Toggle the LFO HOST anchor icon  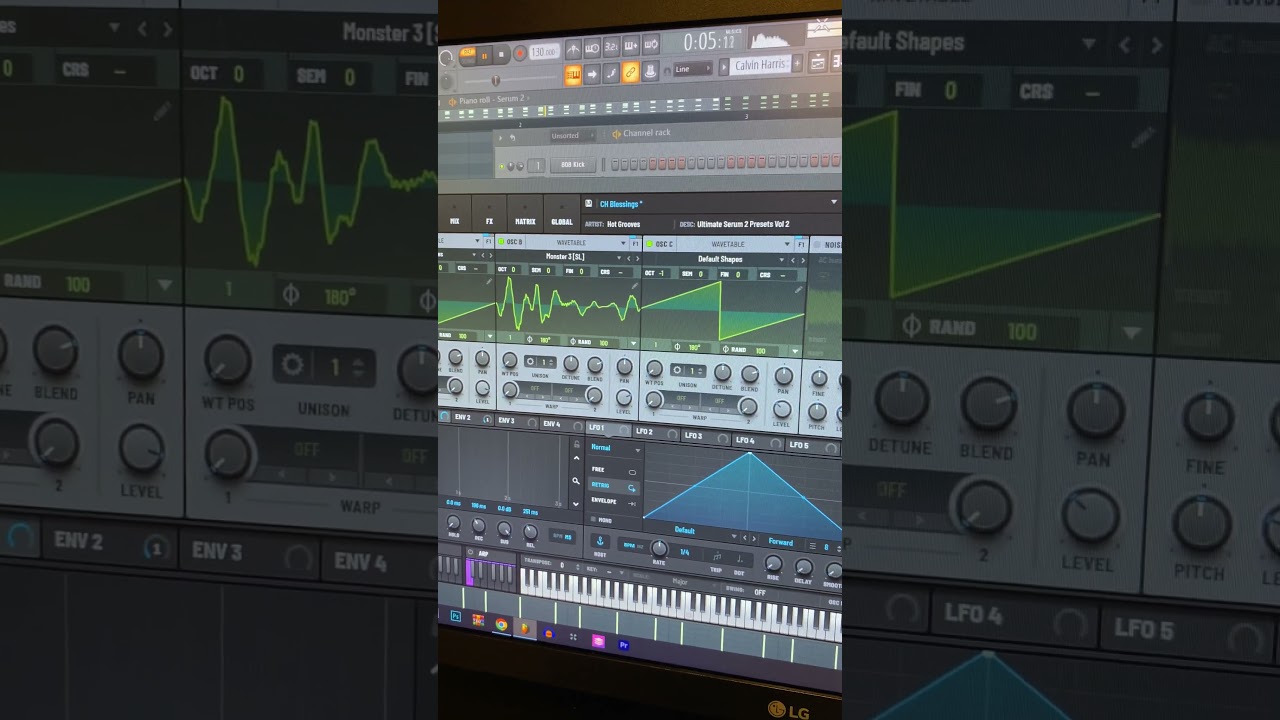[600, 541]
